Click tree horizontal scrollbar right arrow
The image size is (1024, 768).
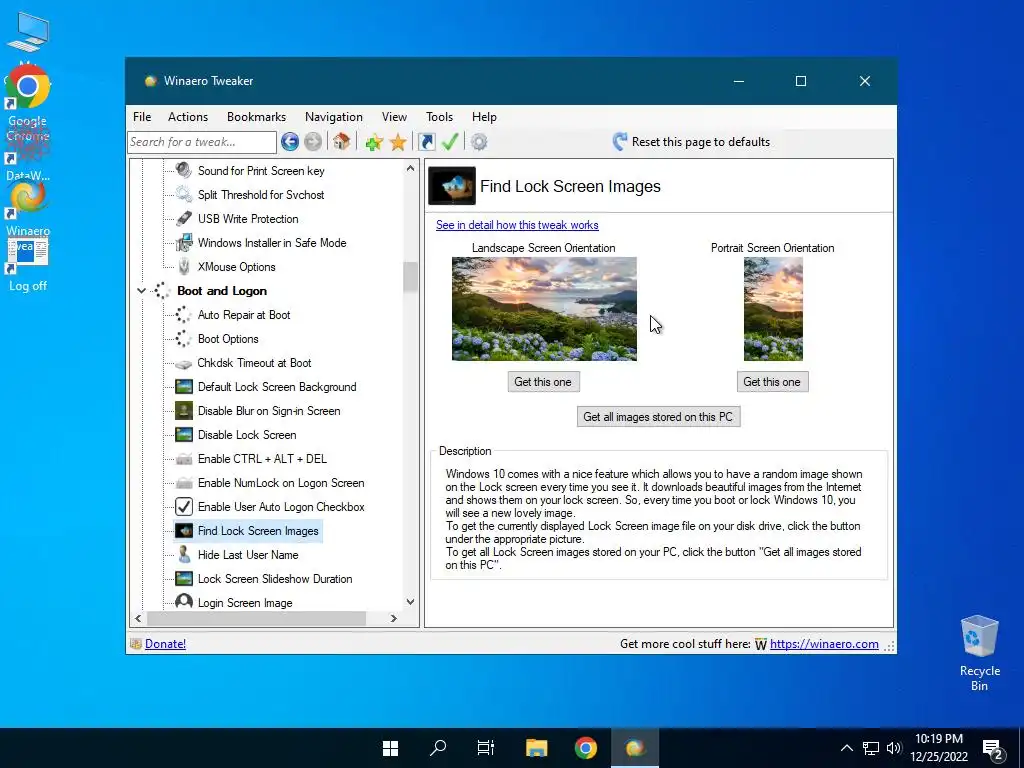tap(393, 618)
